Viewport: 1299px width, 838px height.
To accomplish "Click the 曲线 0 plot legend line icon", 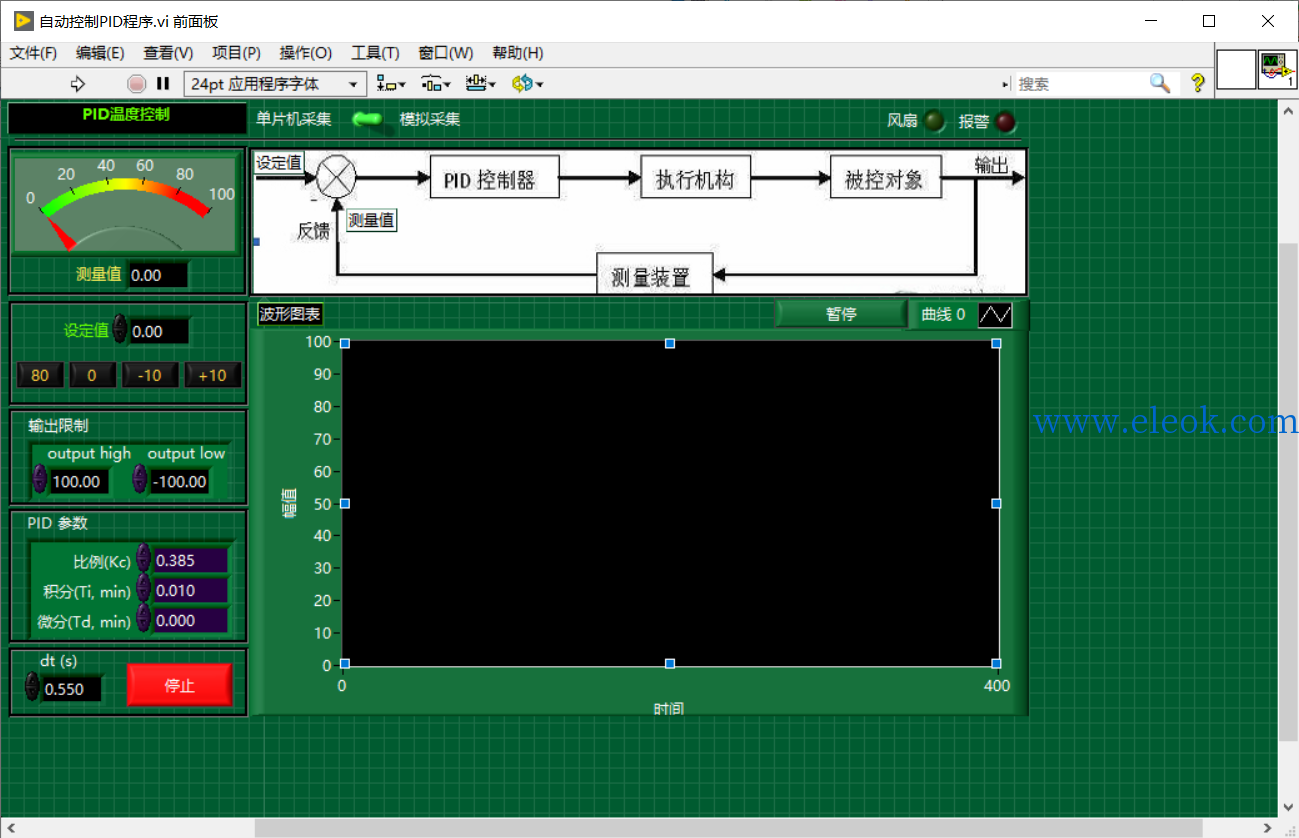I will [995, 315].
